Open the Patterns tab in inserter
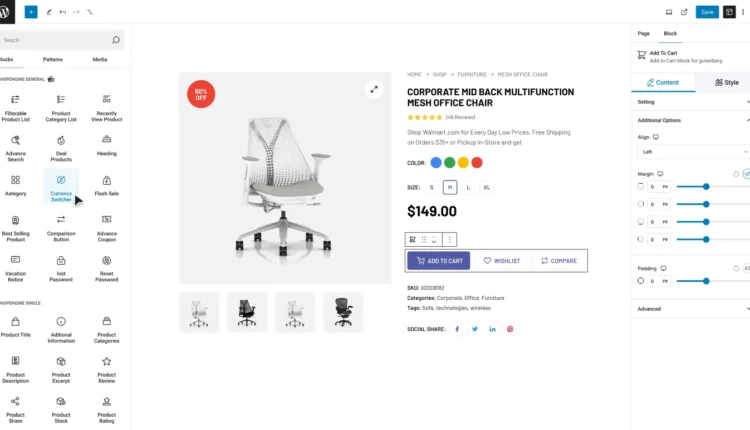 point(53,59)
